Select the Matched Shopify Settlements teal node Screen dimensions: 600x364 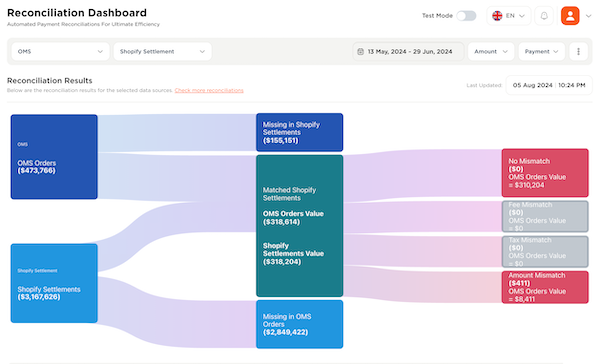coord(300,226)
